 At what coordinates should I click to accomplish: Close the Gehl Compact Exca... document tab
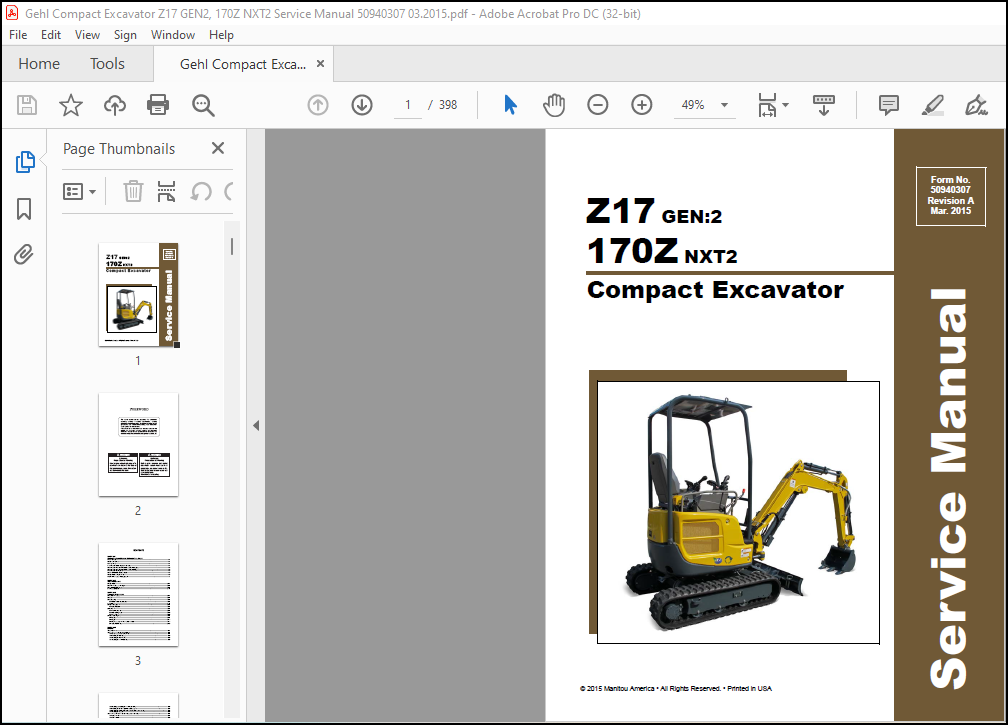[320, 64]
